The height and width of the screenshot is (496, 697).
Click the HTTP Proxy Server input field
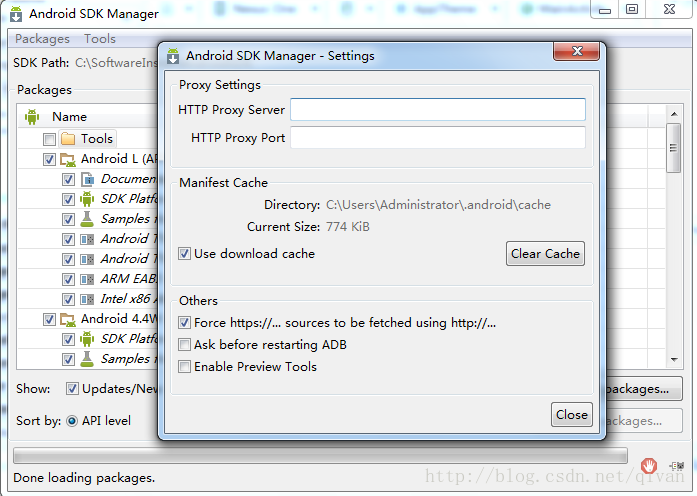(x=438, y=110)
